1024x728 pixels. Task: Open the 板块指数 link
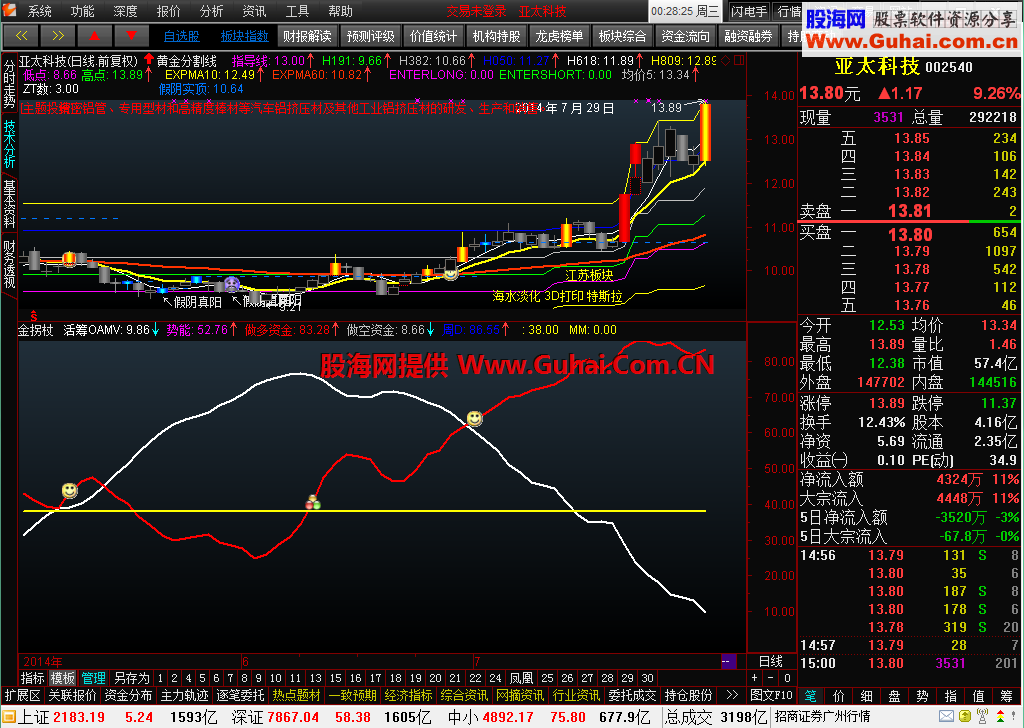pos(244,37)
